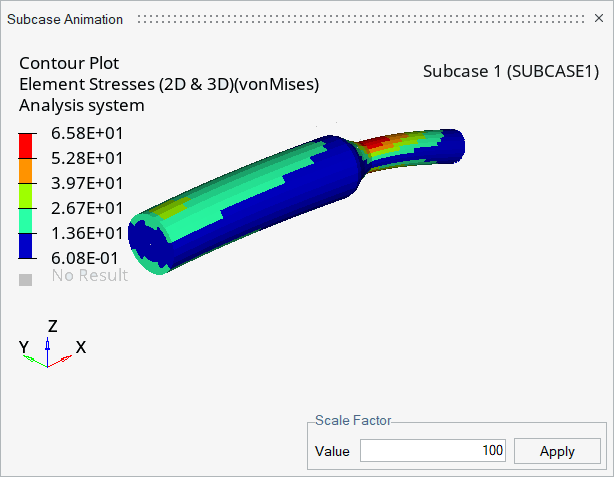
Task: Click the Subcase 1 (SUBCASE1) label
Action: click(511, 71)
